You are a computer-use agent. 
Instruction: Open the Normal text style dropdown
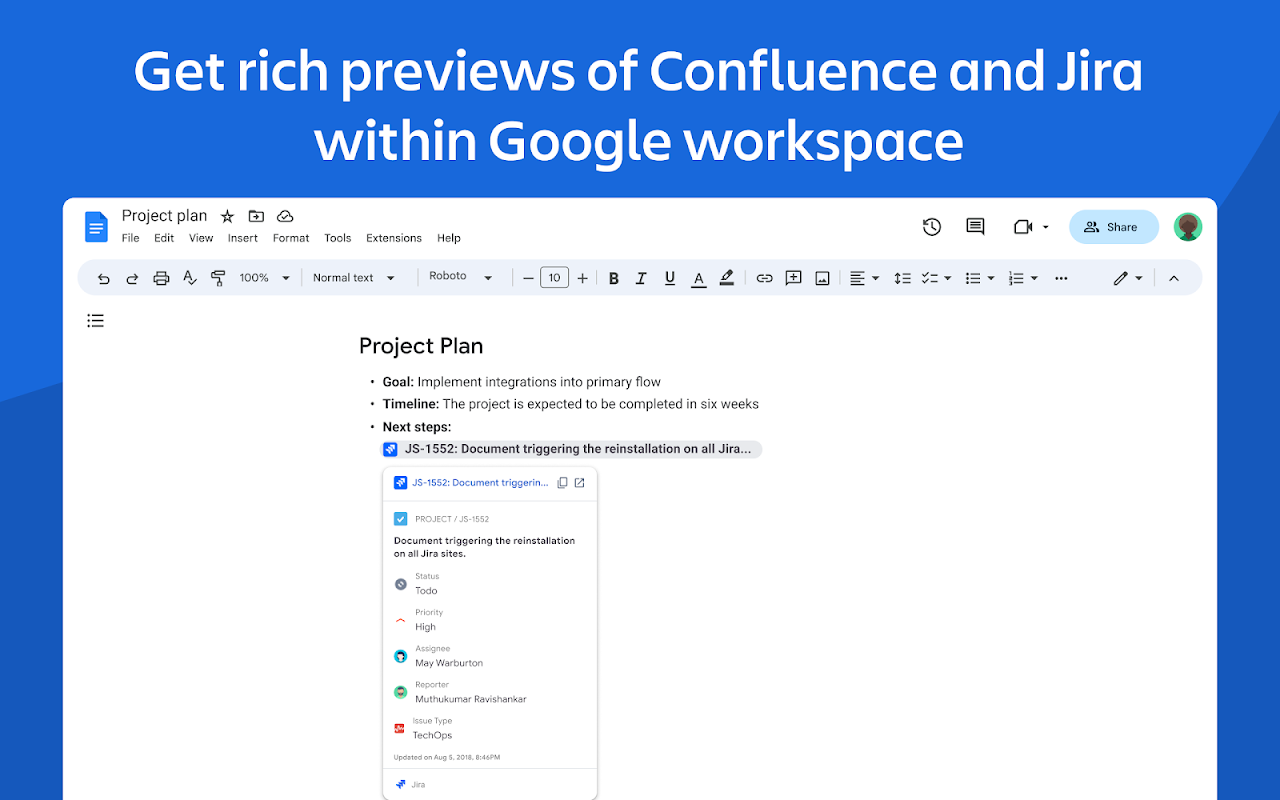354,278
